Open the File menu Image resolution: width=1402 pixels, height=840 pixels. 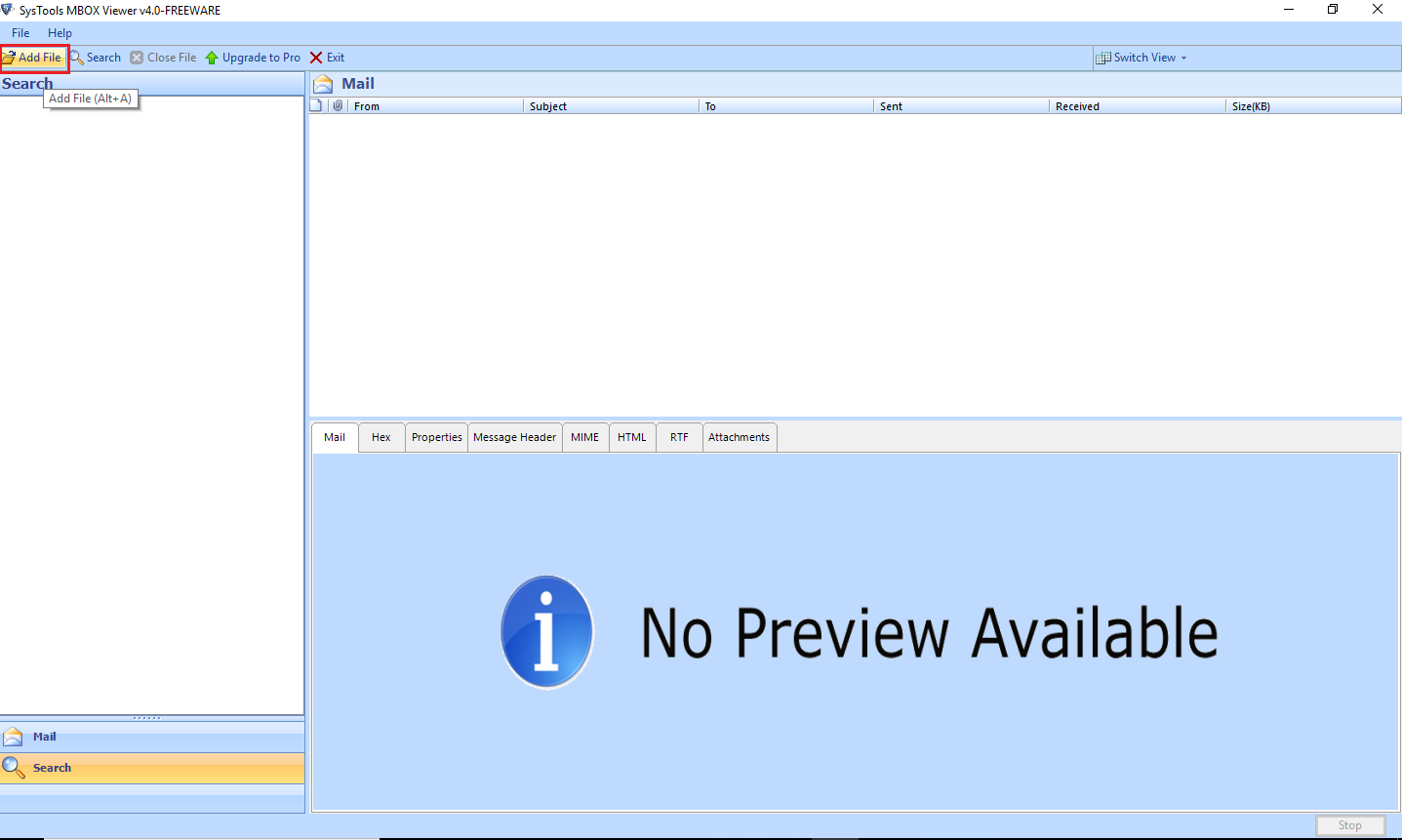point(20,33)
